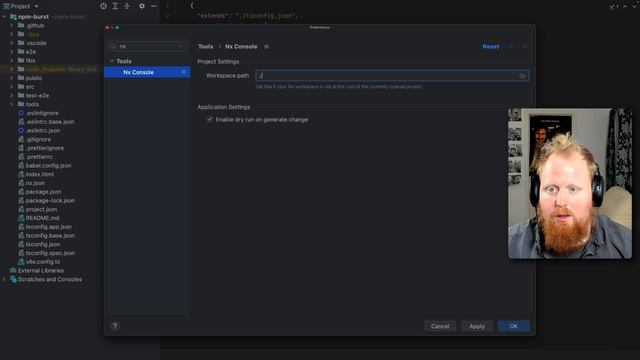Screen dimensions: 640x360
Task: Select babel.config.json file
Action: pos(49,165)
